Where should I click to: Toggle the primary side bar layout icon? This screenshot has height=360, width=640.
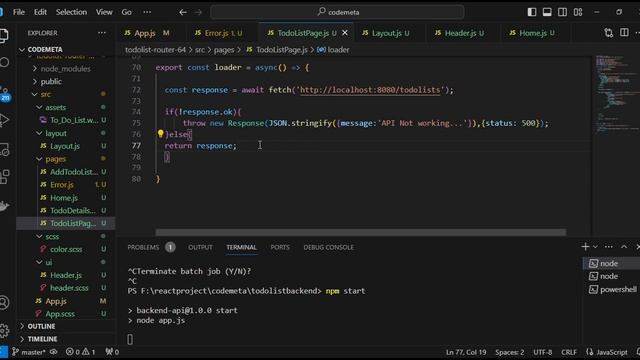point(532,12)
